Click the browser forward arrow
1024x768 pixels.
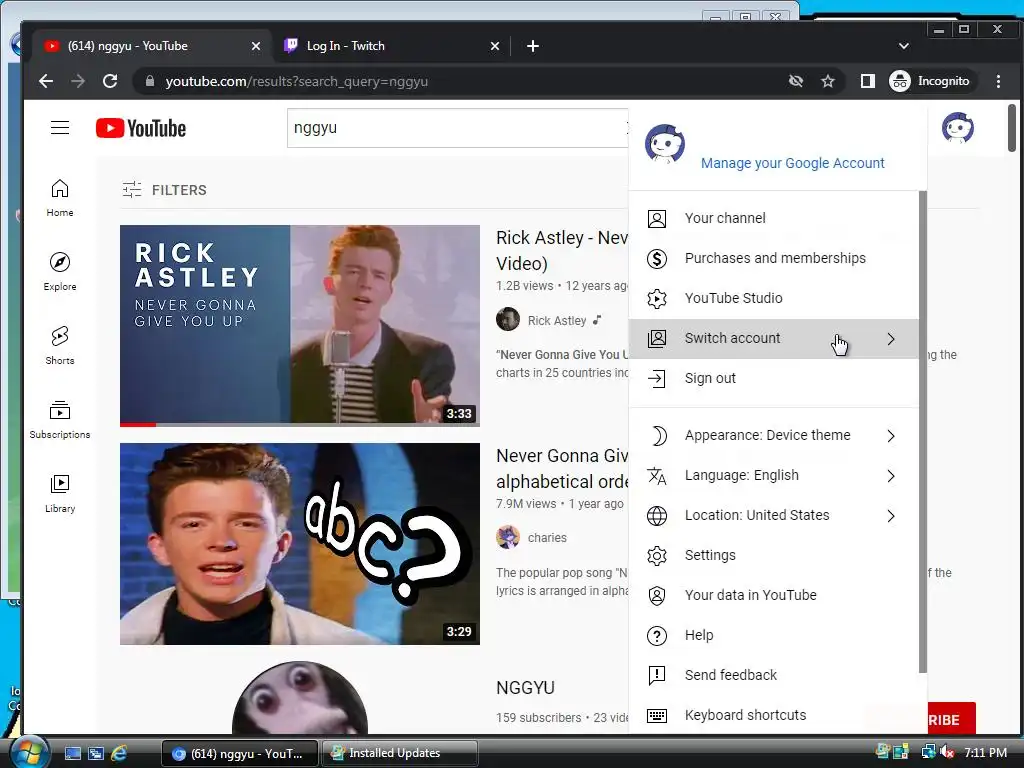tap(78, 81)
